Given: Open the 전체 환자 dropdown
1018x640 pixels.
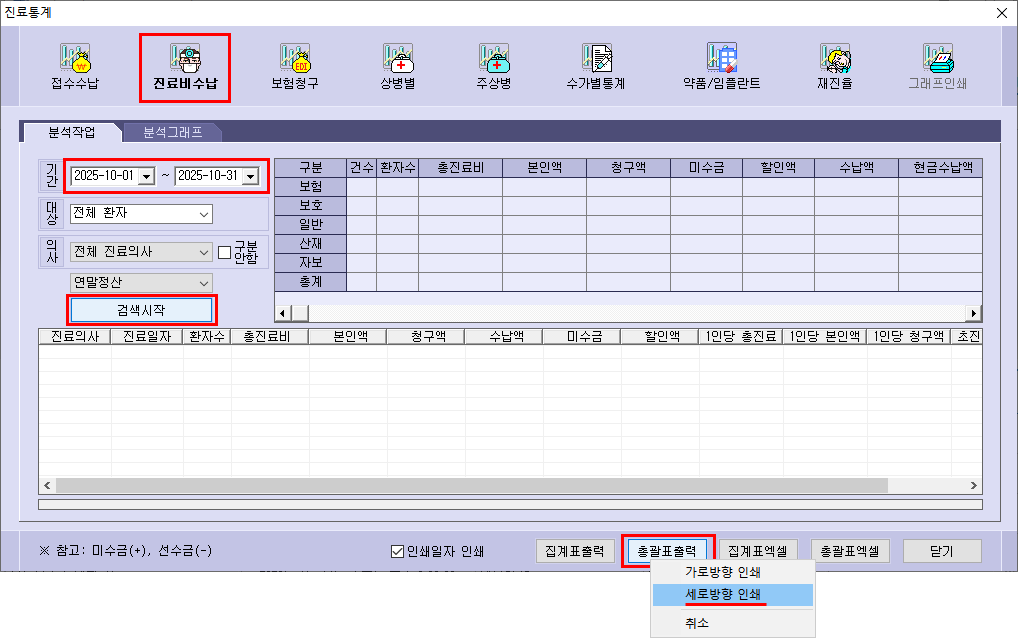Looking at the screenshot, I should point(204,213).
